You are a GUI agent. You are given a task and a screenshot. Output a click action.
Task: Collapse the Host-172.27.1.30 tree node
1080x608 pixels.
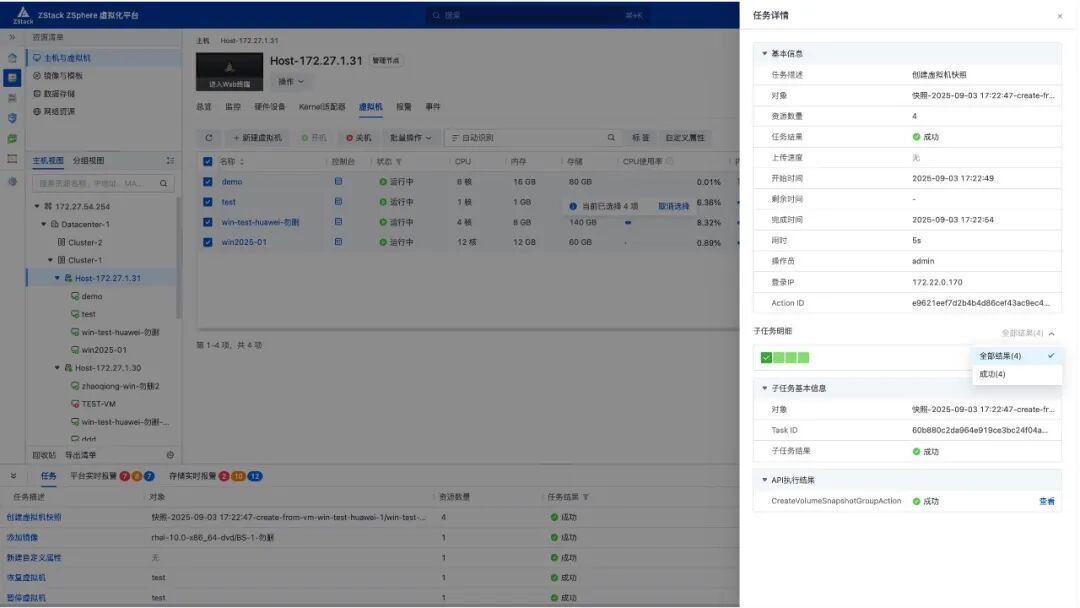[x=57, y=368]
